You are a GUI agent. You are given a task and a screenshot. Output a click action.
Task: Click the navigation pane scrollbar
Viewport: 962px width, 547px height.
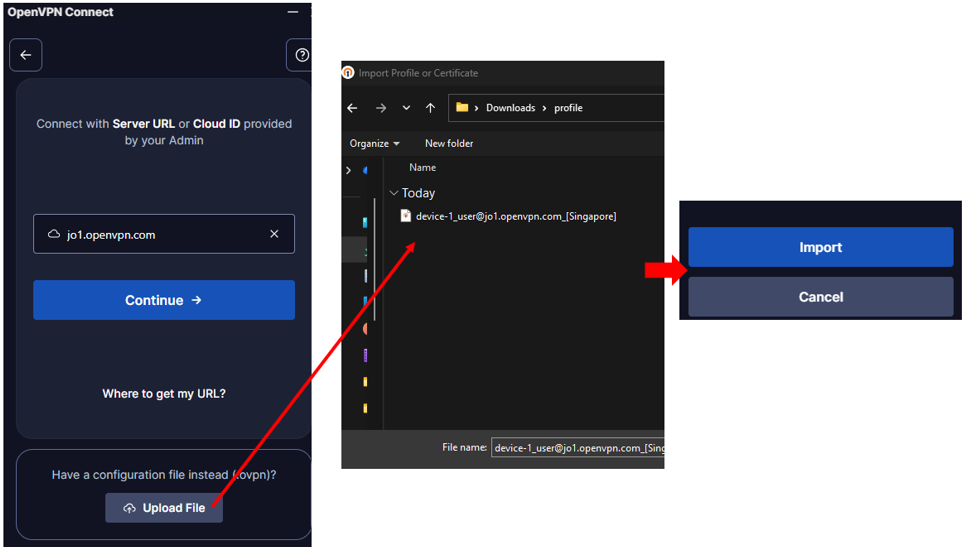[374, 259]
